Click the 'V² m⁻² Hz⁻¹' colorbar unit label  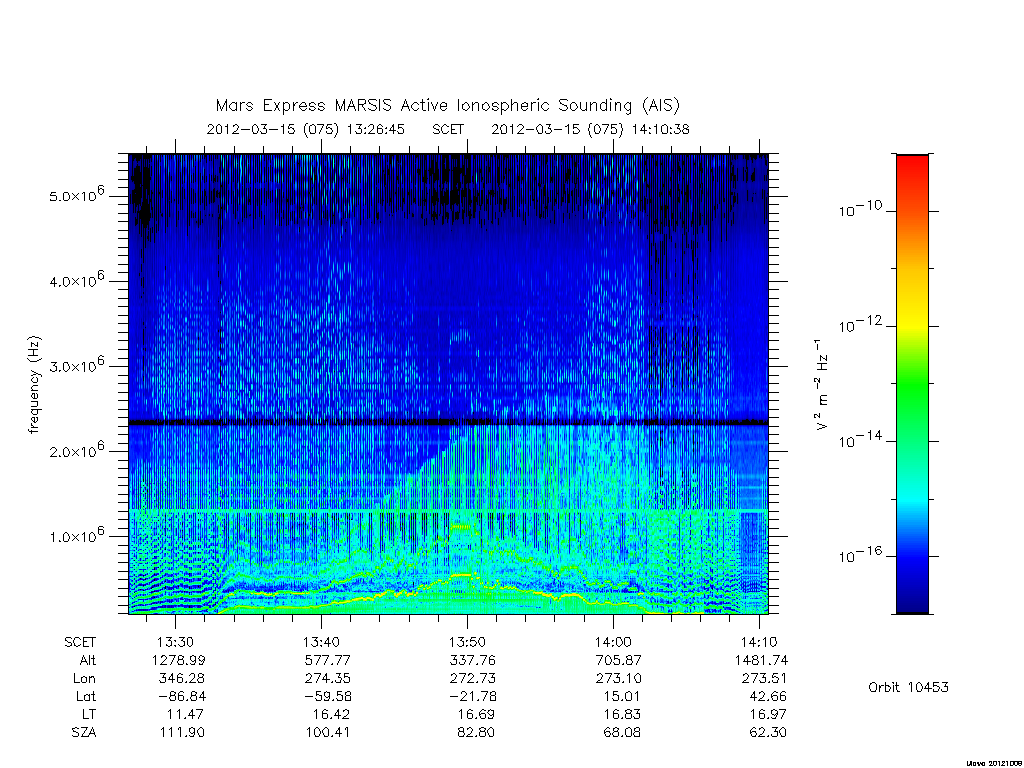[x=822, y=385]
